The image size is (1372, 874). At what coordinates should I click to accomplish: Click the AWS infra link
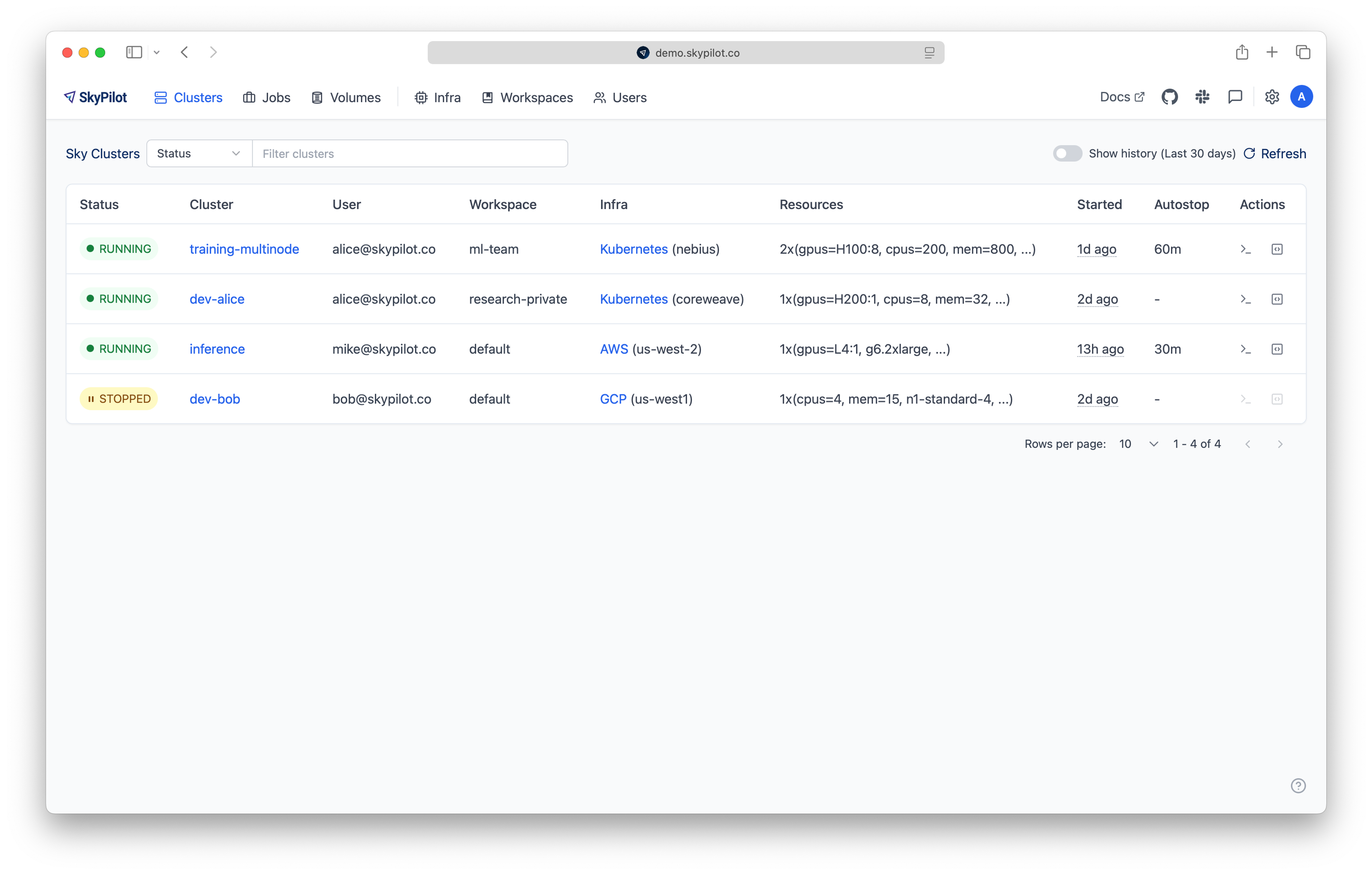click(613, 349)
